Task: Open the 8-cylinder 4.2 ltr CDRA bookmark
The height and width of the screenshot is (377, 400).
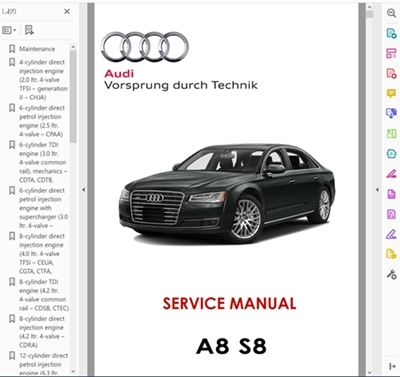Action: coord(42,332)
